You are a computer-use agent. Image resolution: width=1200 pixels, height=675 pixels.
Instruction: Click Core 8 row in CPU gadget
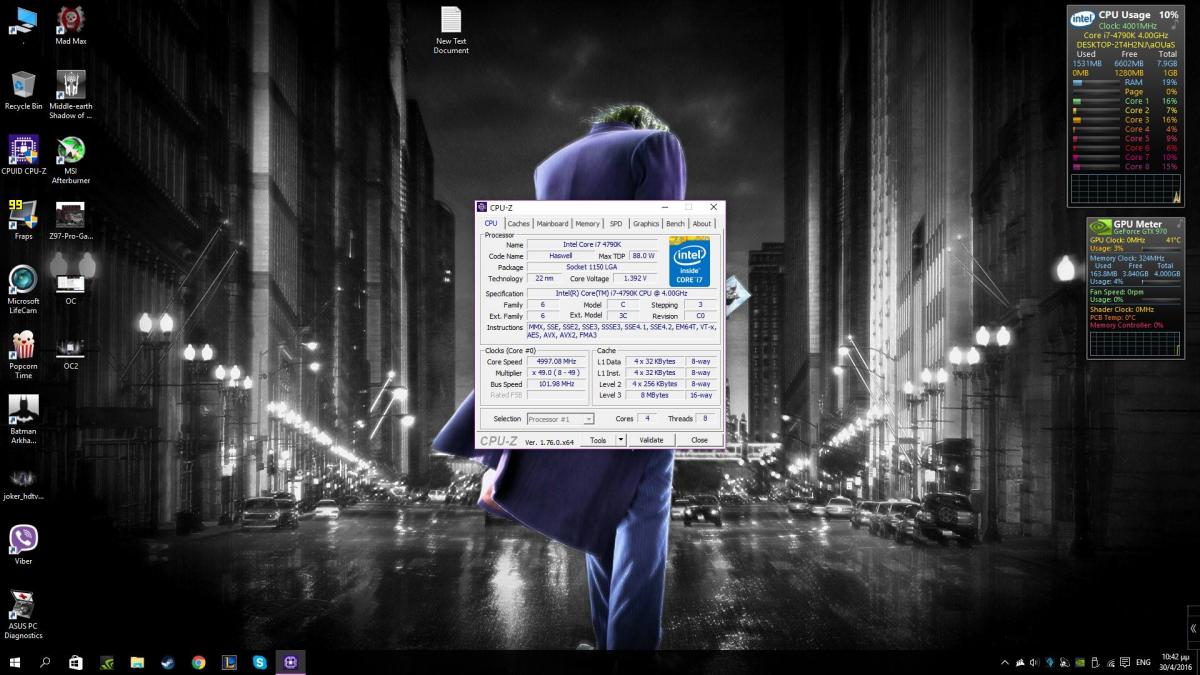(x=1125, y=166)
